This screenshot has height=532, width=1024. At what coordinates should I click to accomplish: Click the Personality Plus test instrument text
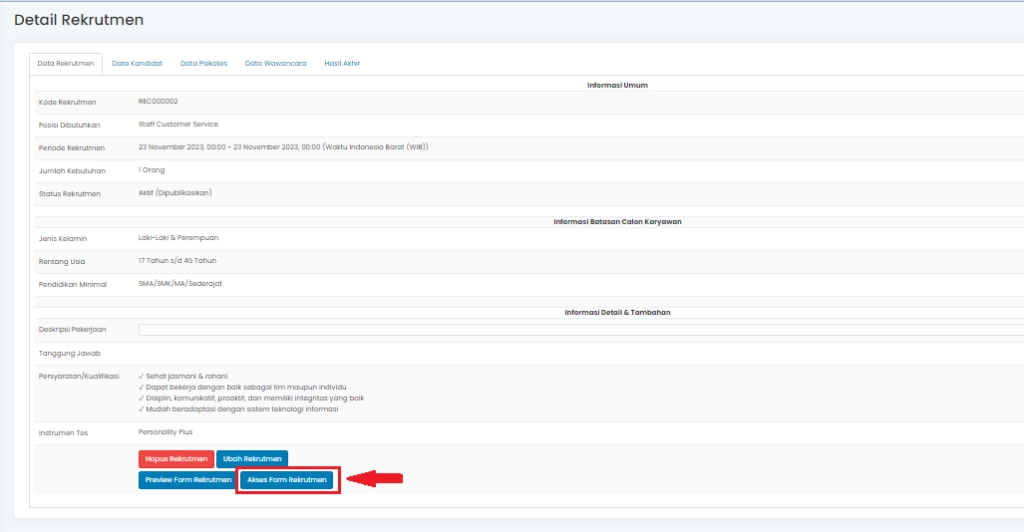[x=166, y=432]
